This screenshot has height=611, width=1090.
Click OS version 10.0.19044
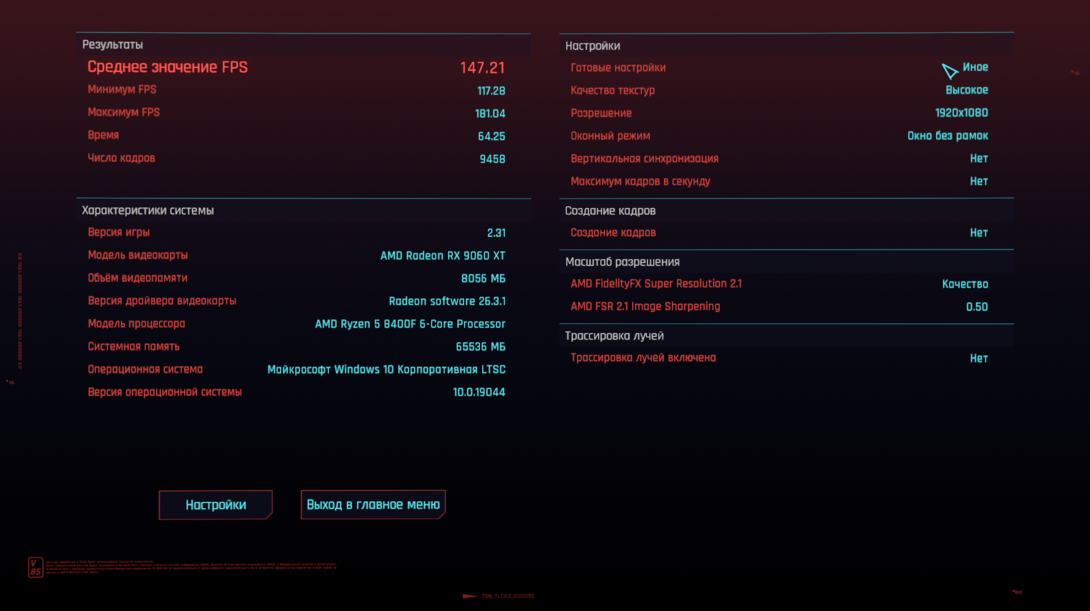479,393
